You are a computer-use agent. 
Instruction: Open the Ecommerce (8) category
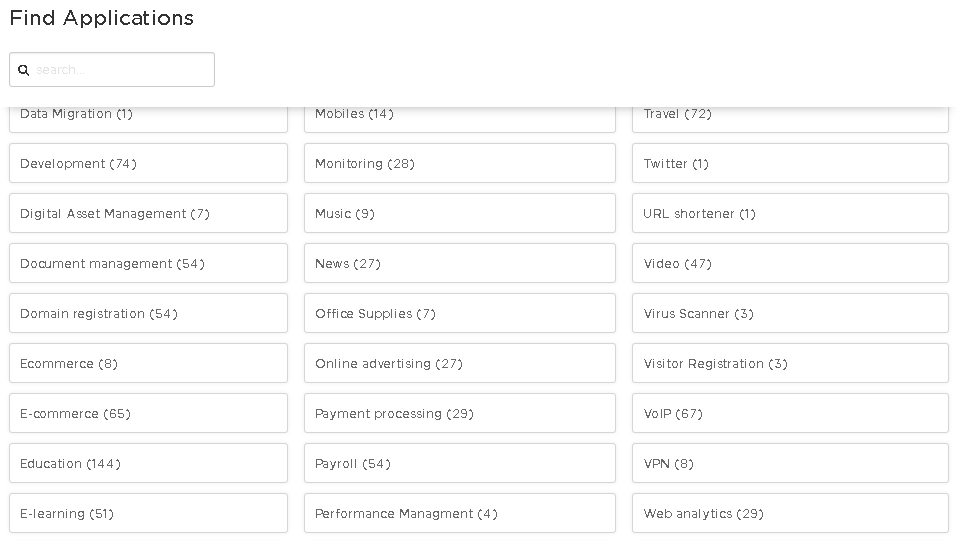tap(148, 363)
